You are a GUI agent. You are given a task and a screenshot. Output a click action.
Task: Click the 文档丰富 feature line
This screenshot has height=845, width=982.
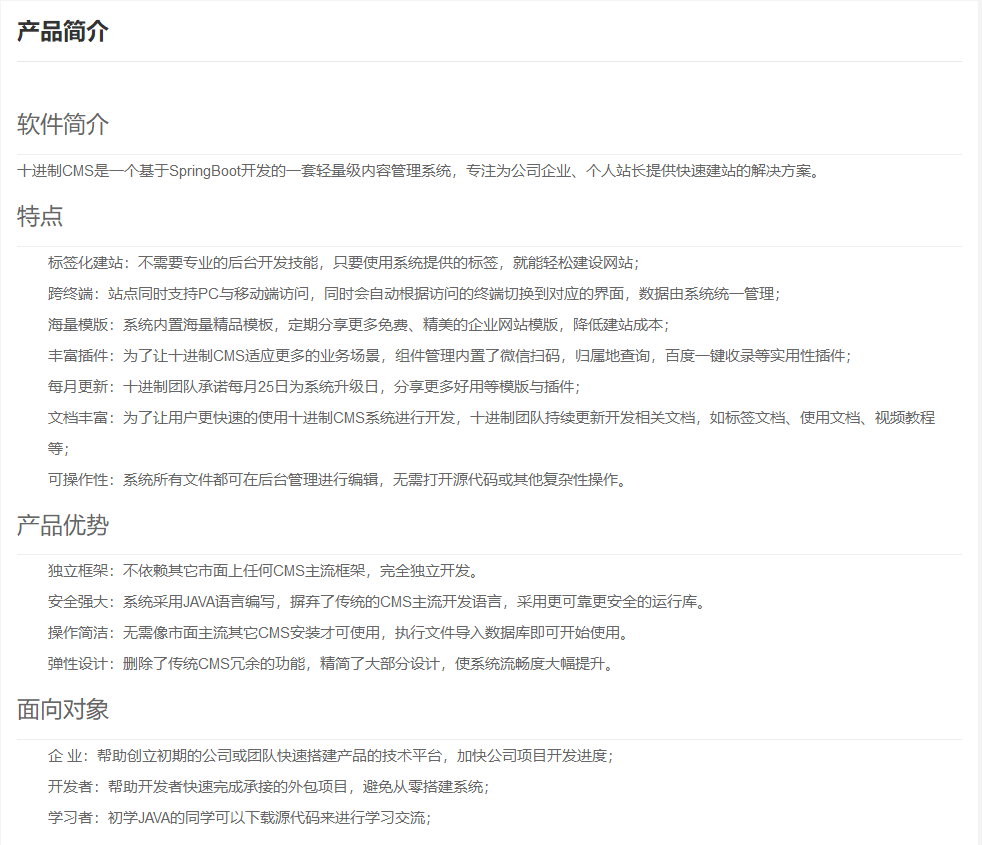click(491, 418)
